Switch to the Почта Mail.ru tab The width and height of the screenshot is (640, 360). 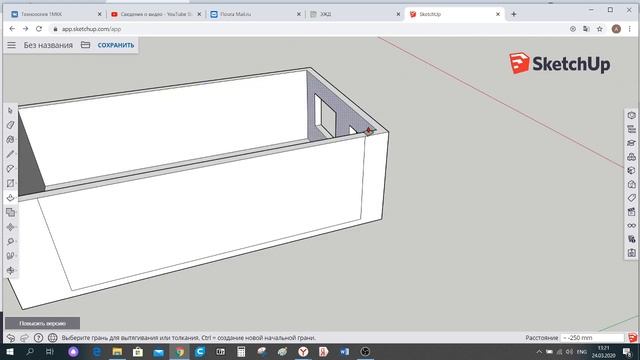point(255,14)
